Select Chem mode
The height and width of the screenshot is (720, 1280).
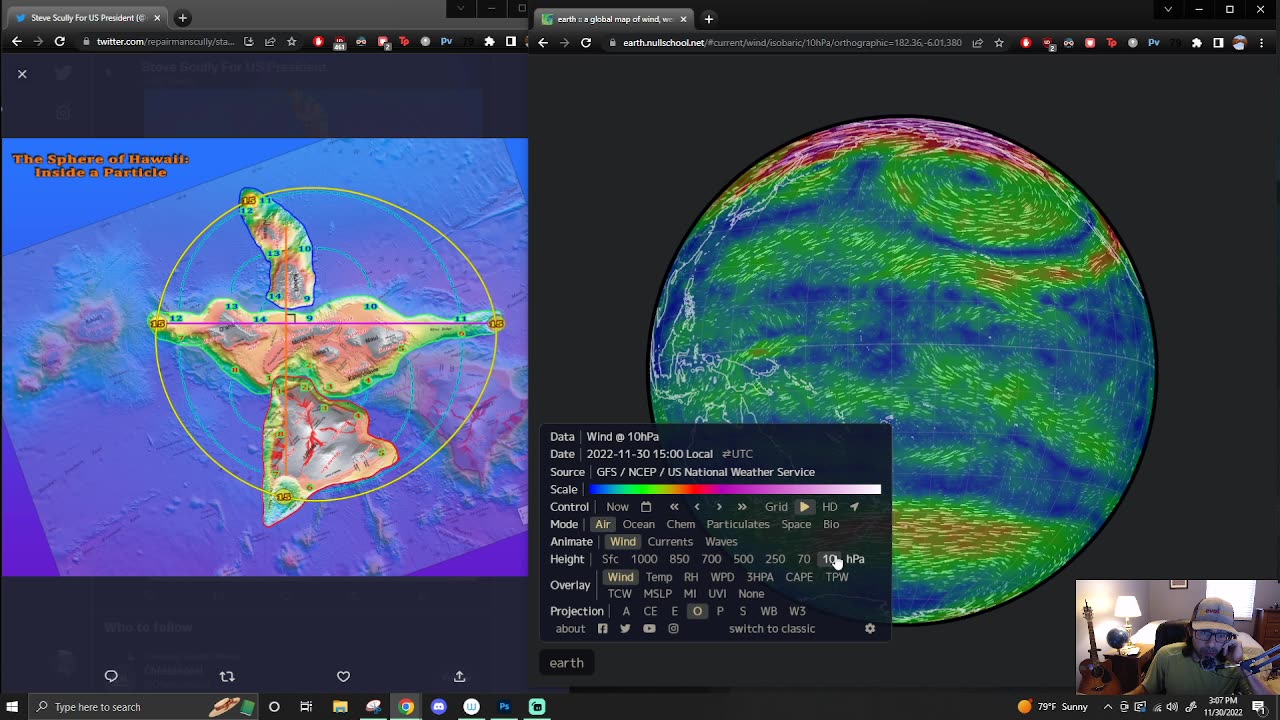tap(681, 524)
